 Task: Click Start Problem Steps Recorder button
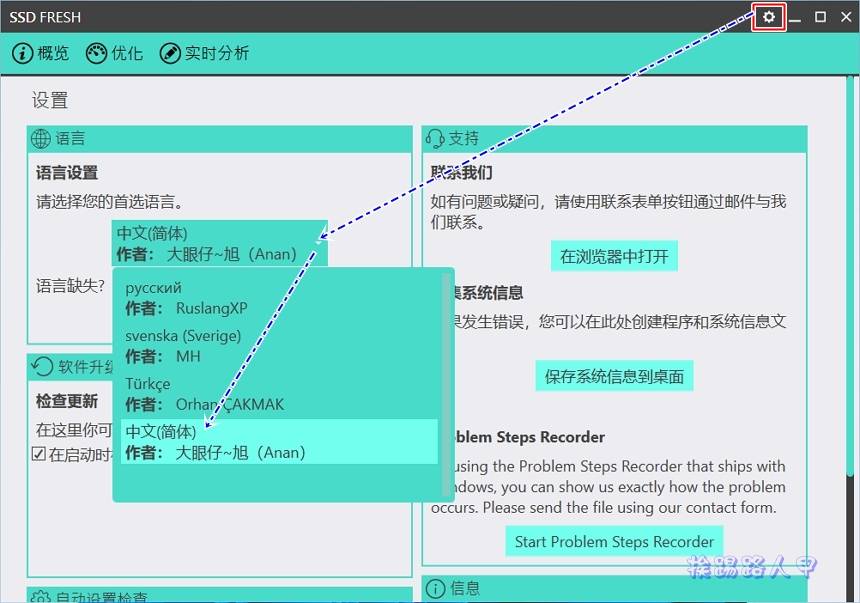point(614,542)
